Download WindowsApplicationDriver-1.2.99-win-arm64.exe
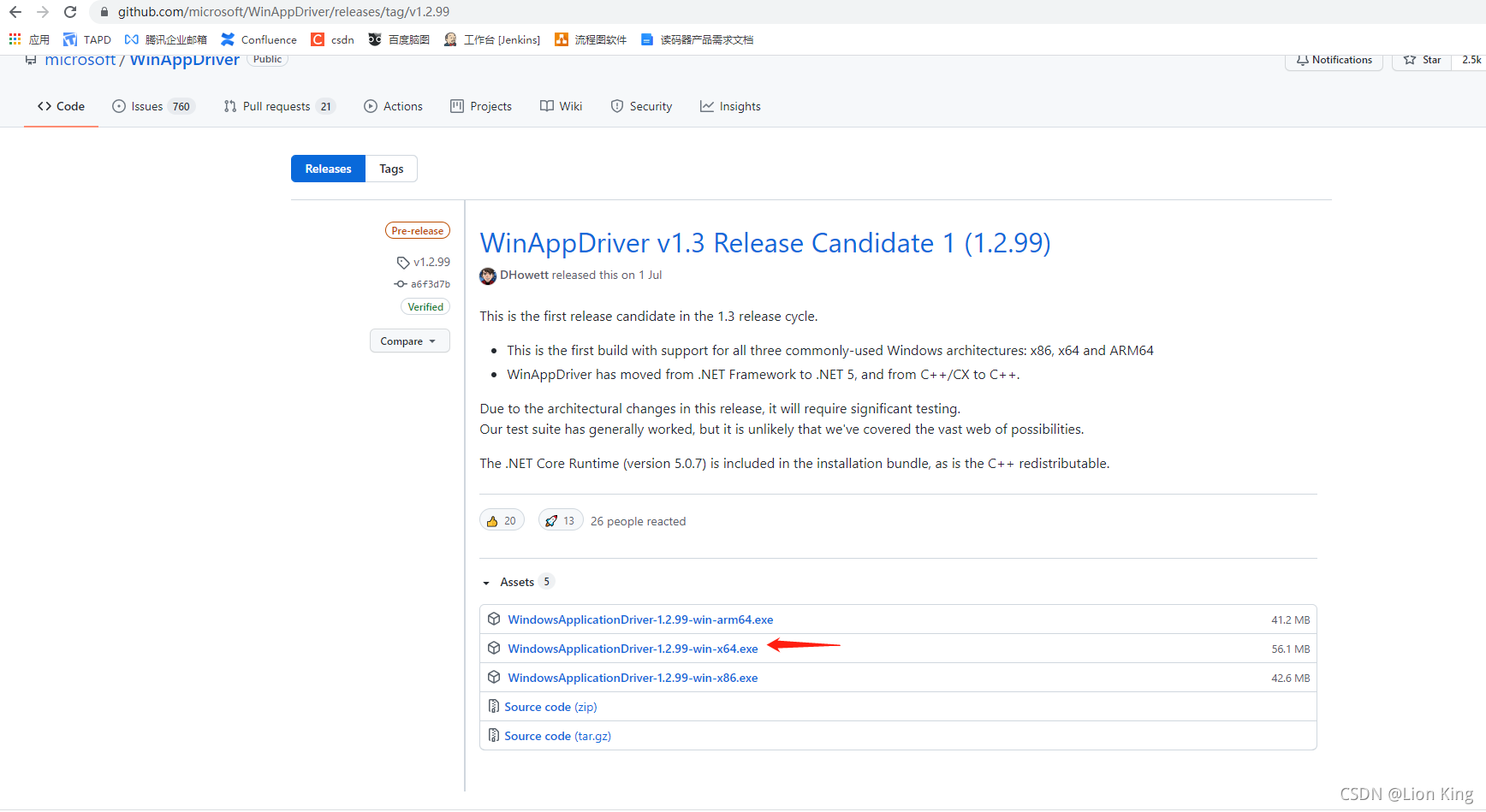Viewport: 1486px width, 812px height. (x=640, y=619)
